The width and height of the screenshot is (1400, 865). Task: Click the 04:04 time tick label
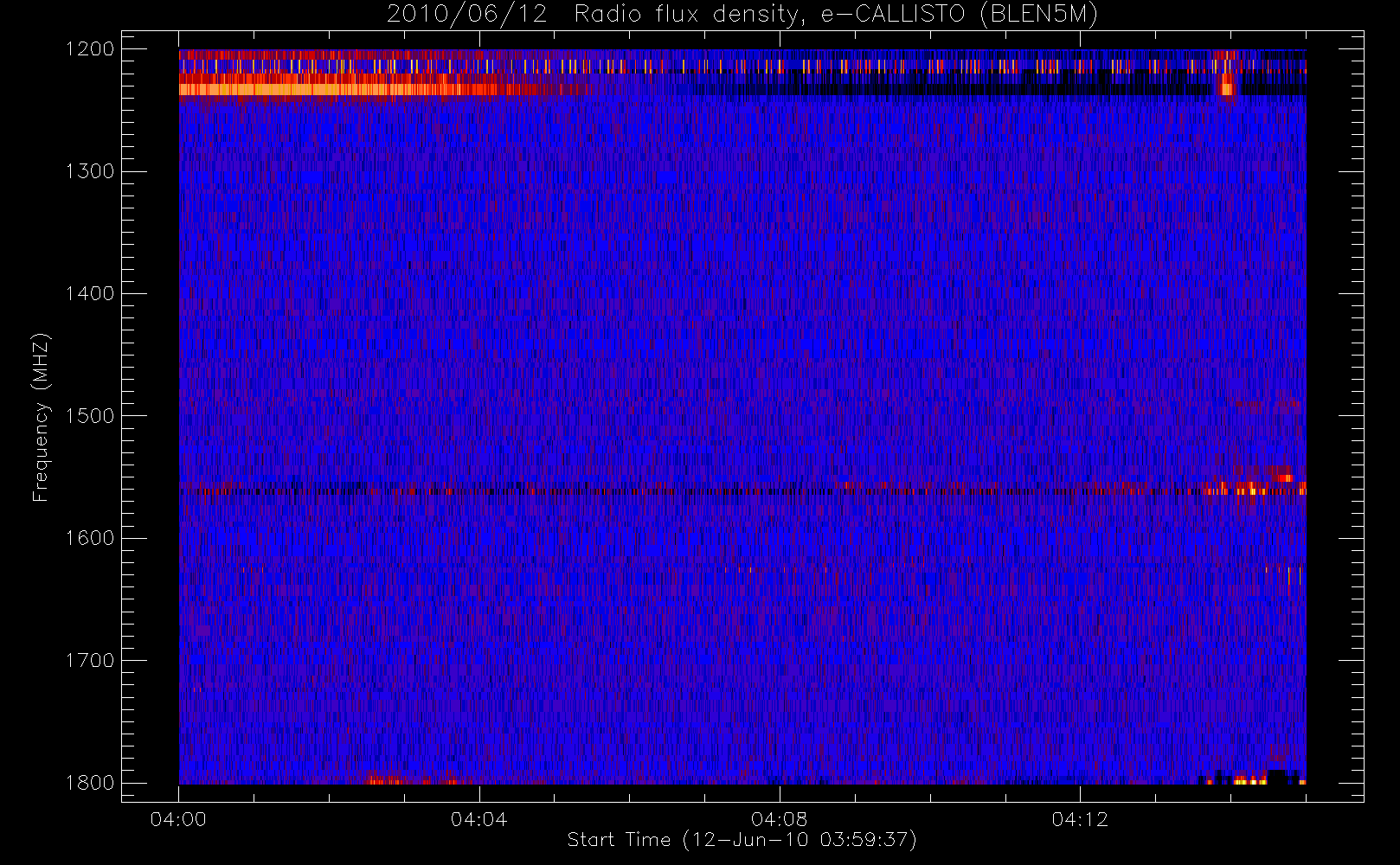[478, 819]
